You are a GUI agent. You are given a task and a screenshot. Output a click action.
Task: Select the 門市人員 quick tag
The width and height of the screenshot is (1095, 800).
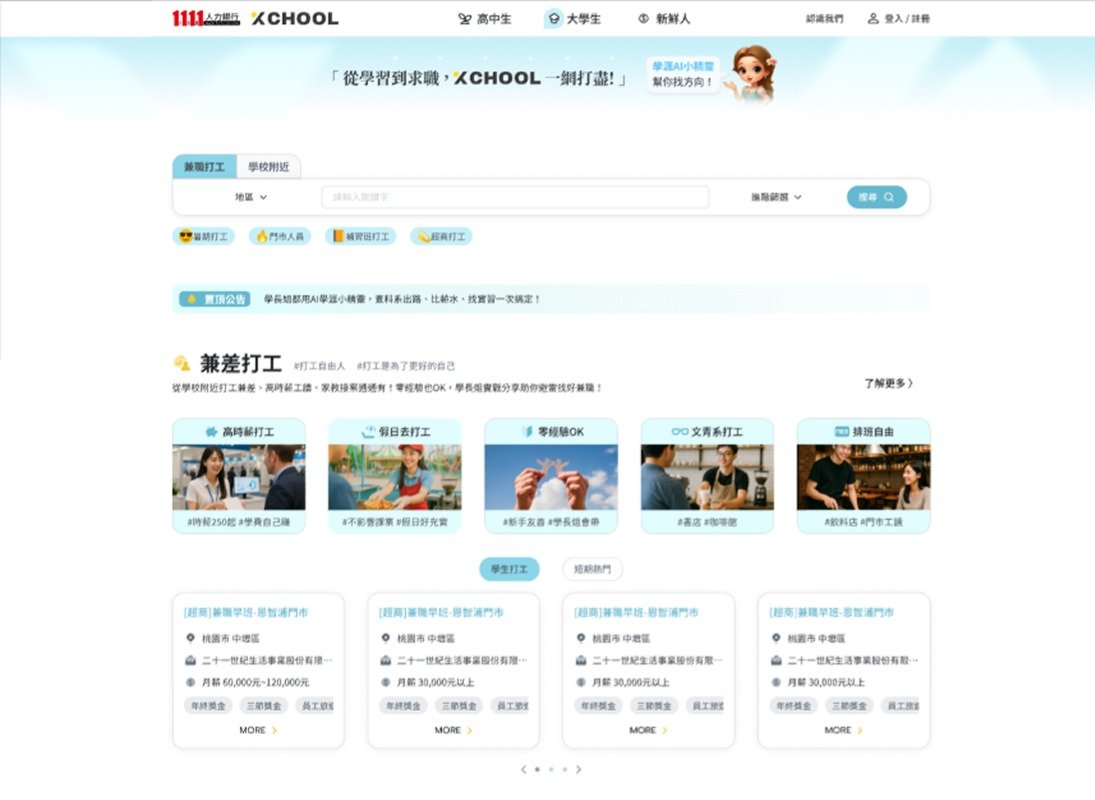click(279, 237)
